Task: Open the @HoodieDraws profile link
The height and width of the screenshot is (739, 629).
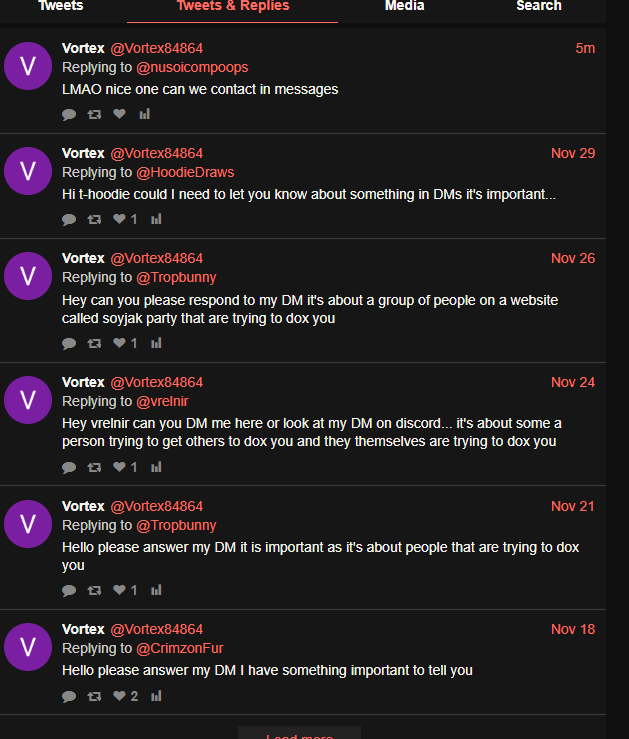Action: coord(185,172)
